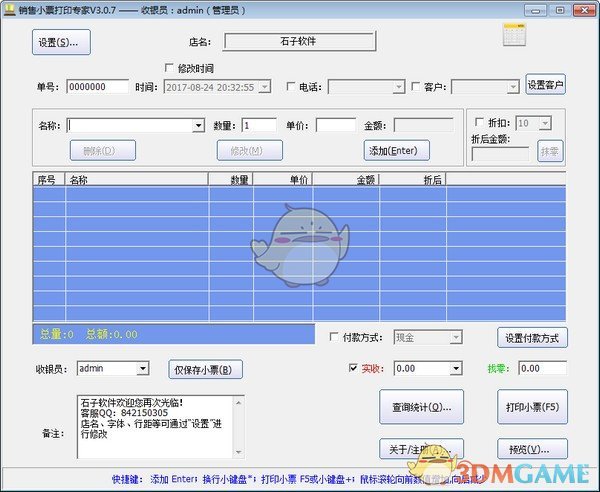Viewport: 600px width, 492px height.
Task: Click the 抹零 round-off button
Action: 550,151
